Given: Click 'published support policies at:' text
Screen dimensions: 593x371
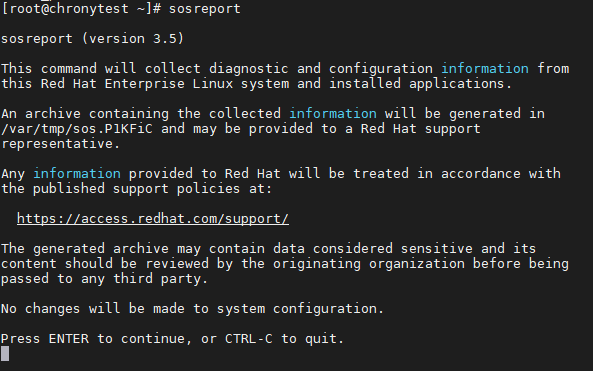Looking at the screenshot, I should [152, 189].
